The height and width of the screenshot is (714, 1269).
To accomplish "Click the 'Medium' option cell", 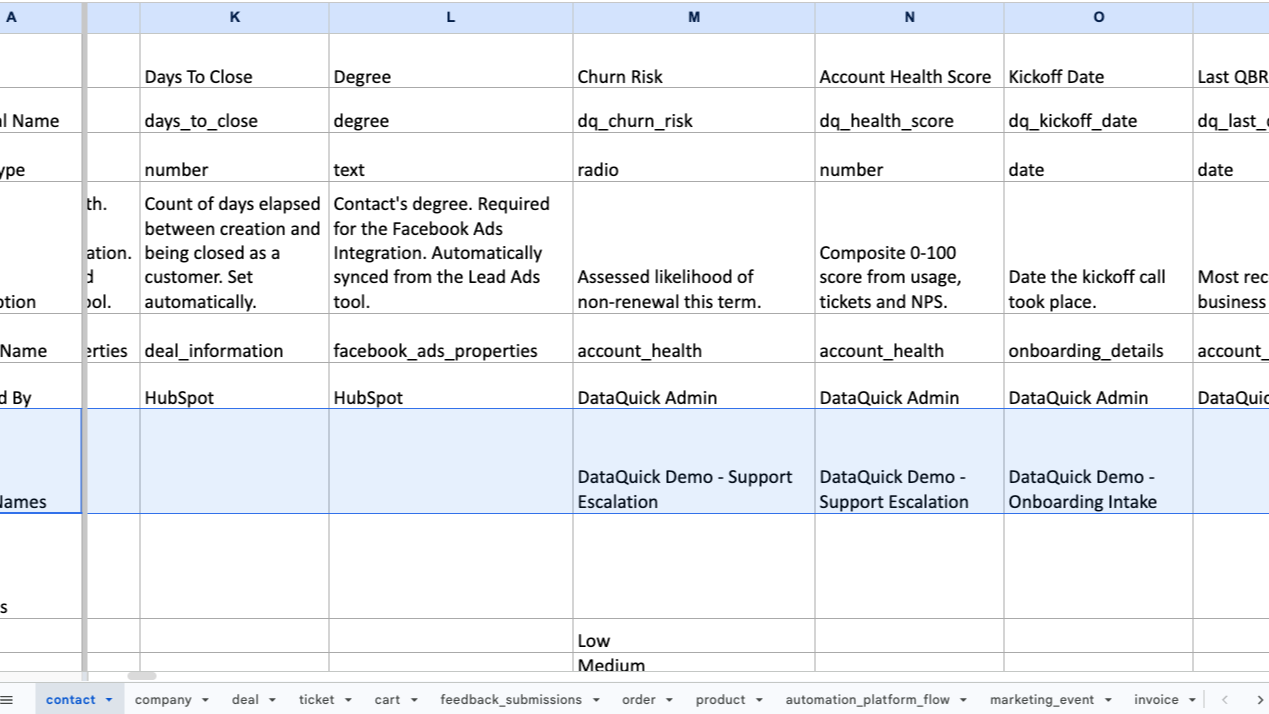I will coord(694,662).
